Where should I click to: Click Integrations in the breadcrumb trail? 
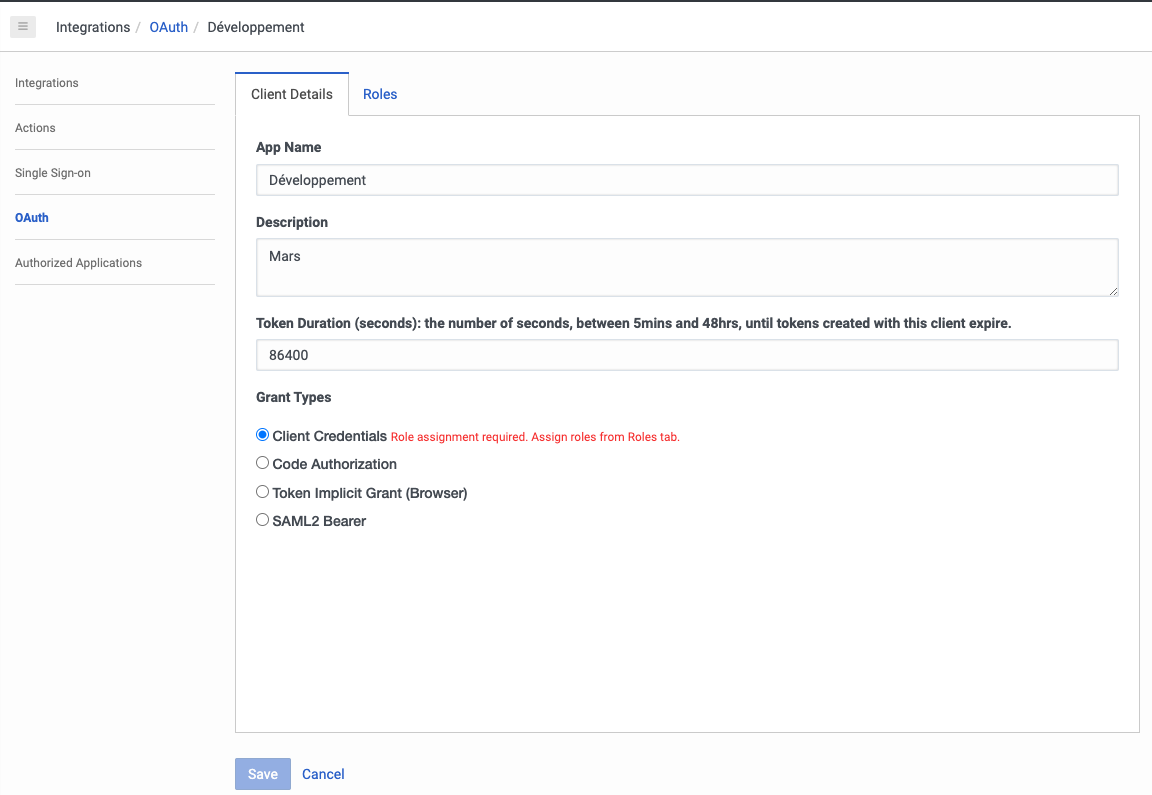click(93, 27)
